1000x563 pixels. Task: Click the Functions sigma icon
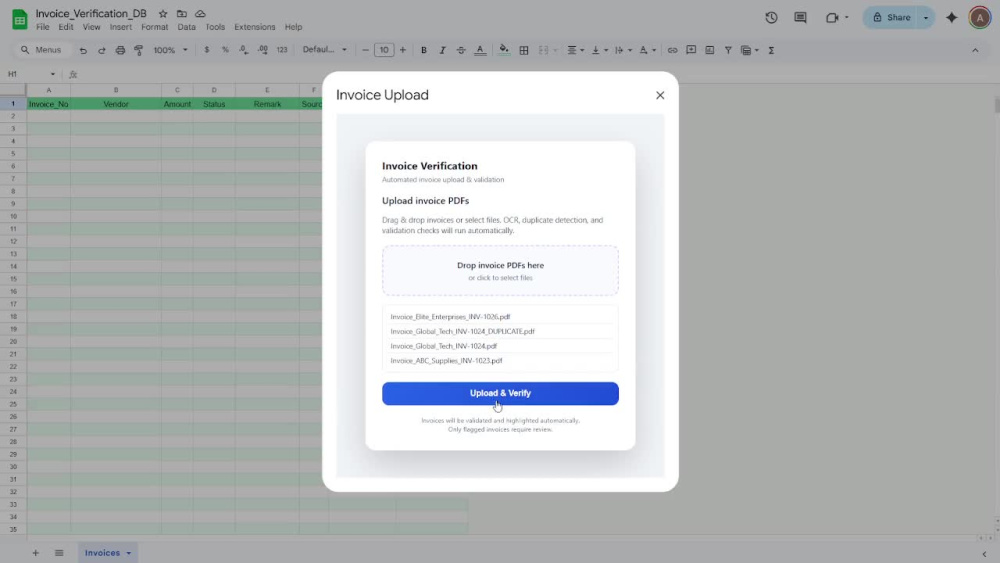coord(771,50)
